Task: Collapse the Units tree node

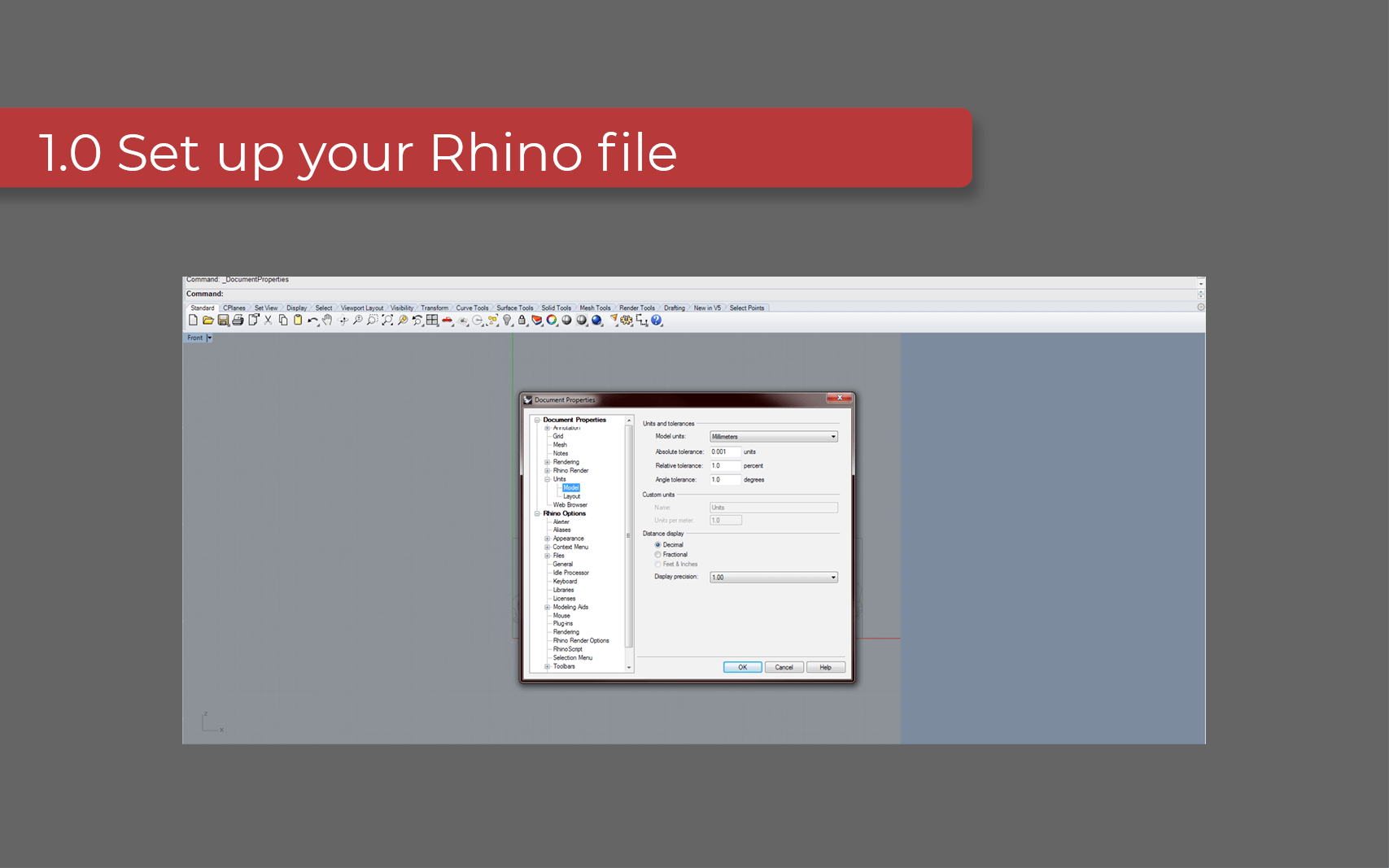Action: coord(548,479)
